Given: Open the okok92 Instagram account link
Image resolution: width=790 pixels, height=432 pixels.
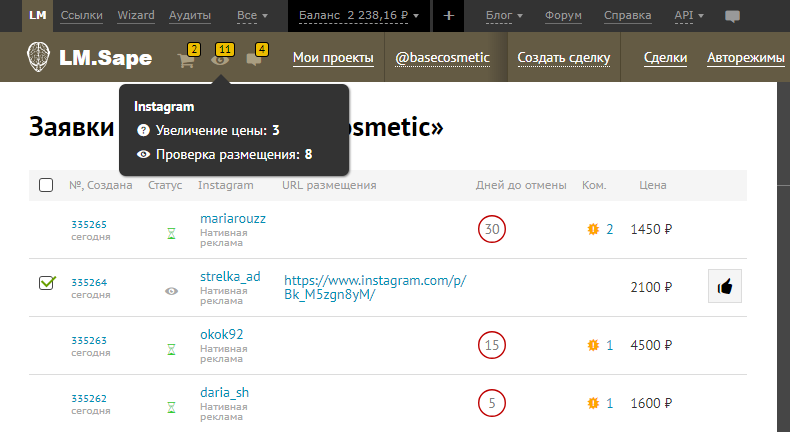Looking at the screenshot, I should [x=222, y=334].
